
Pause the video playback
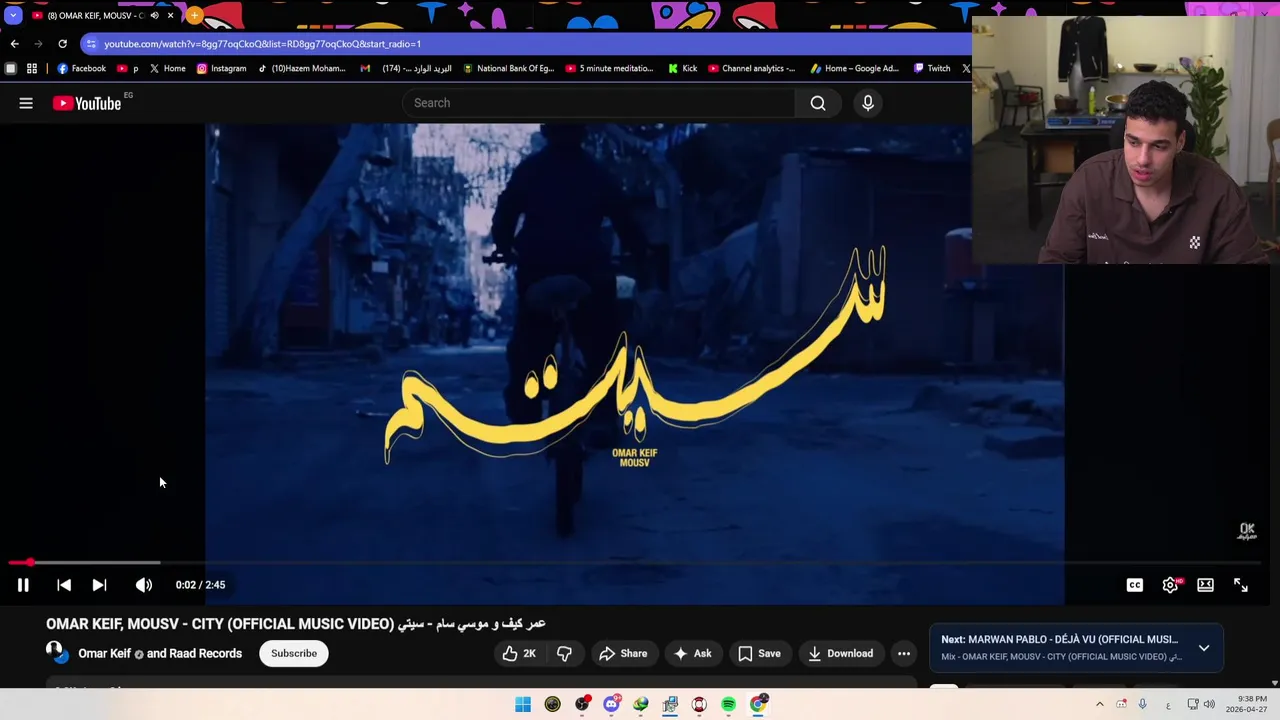(x=23, y=585)
